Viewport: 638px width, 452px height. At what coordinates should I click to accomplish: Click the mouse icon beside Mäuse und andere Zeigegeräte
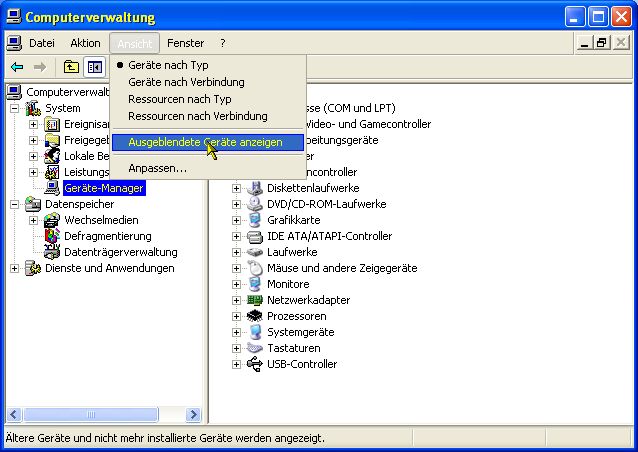tap(255, 268)
